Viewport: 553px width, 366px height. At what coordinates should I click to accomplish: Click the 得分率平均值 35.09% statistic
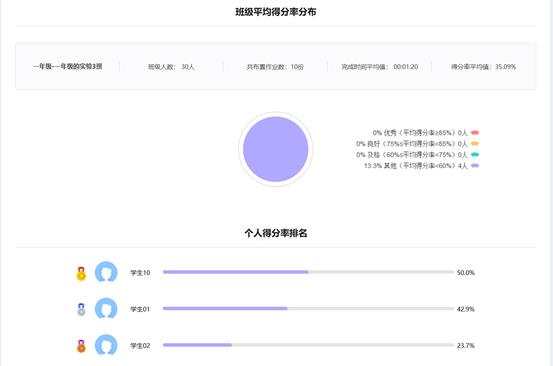484,67
